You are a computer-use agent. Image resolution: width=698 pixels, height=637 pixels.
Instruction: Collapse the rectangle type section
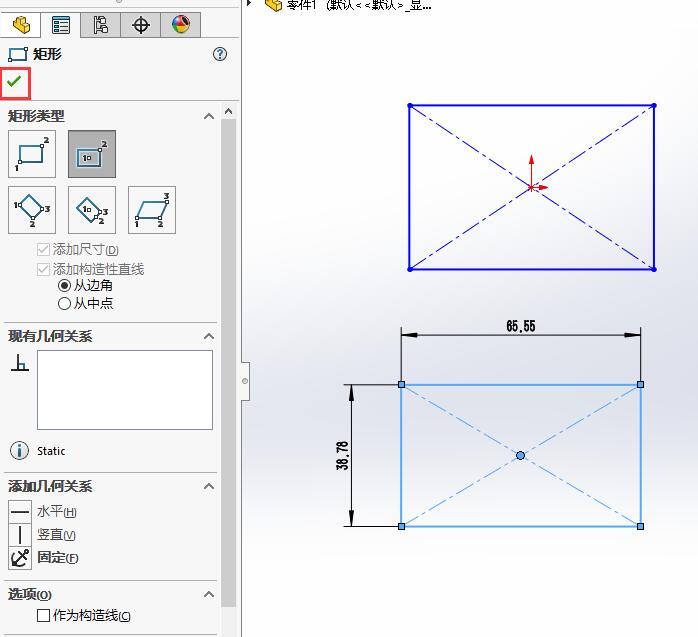pos(209,116)
